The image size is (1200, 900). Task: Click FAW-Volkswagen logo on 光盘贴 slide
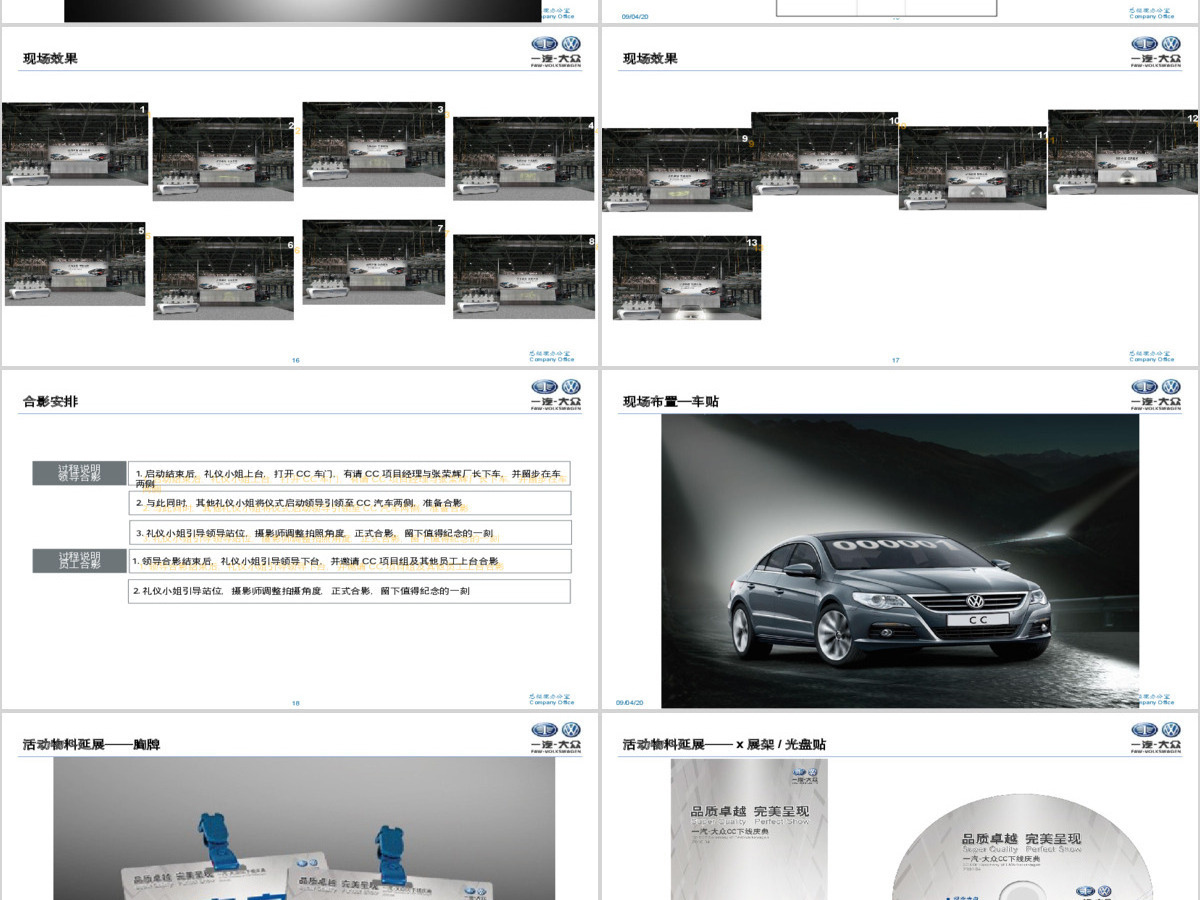point(1156,737)
